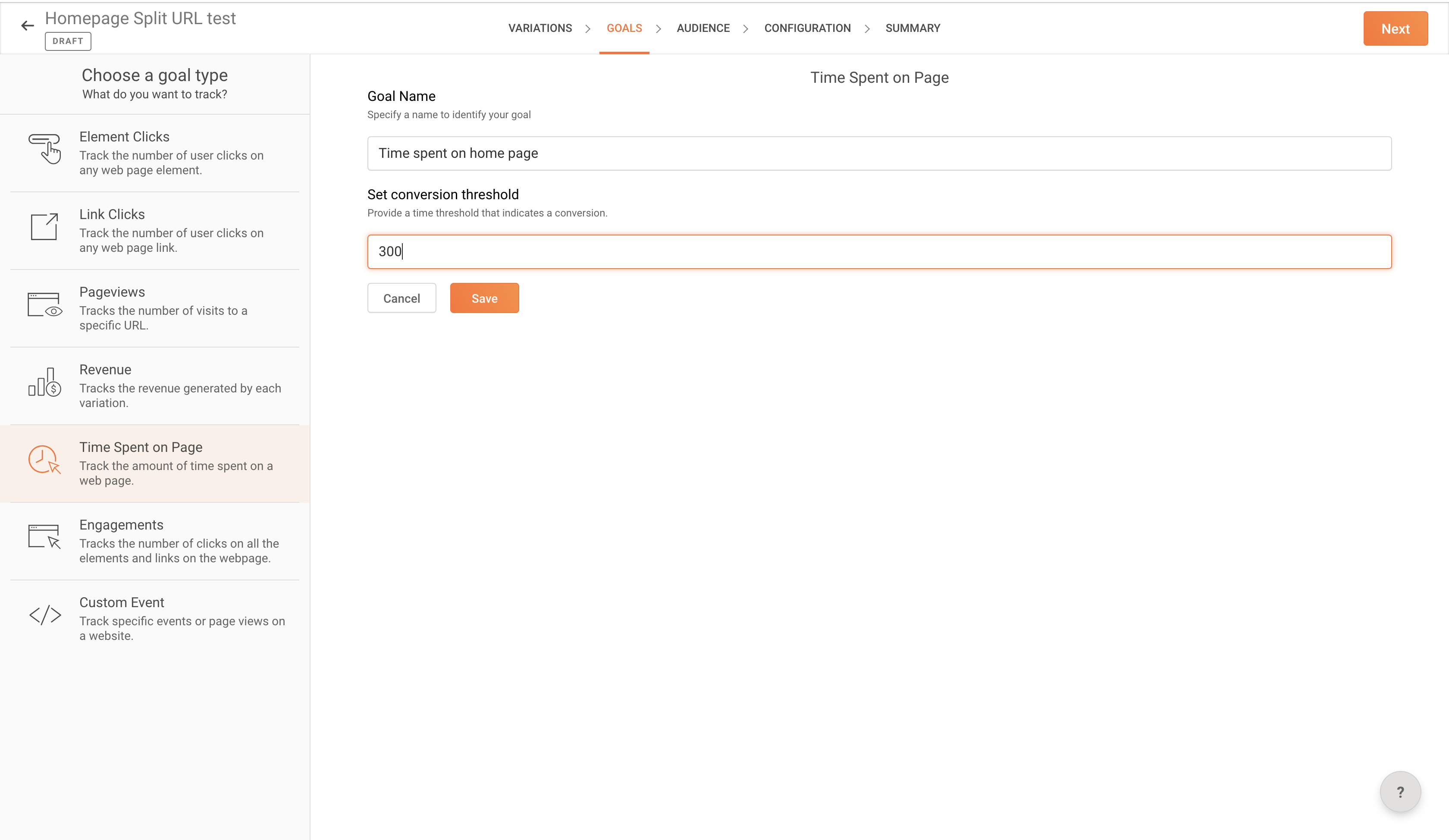Viewport: 1449px width, 840px height.
Task: Click the DRAFT status badge
Action: [x=68, y=41]
